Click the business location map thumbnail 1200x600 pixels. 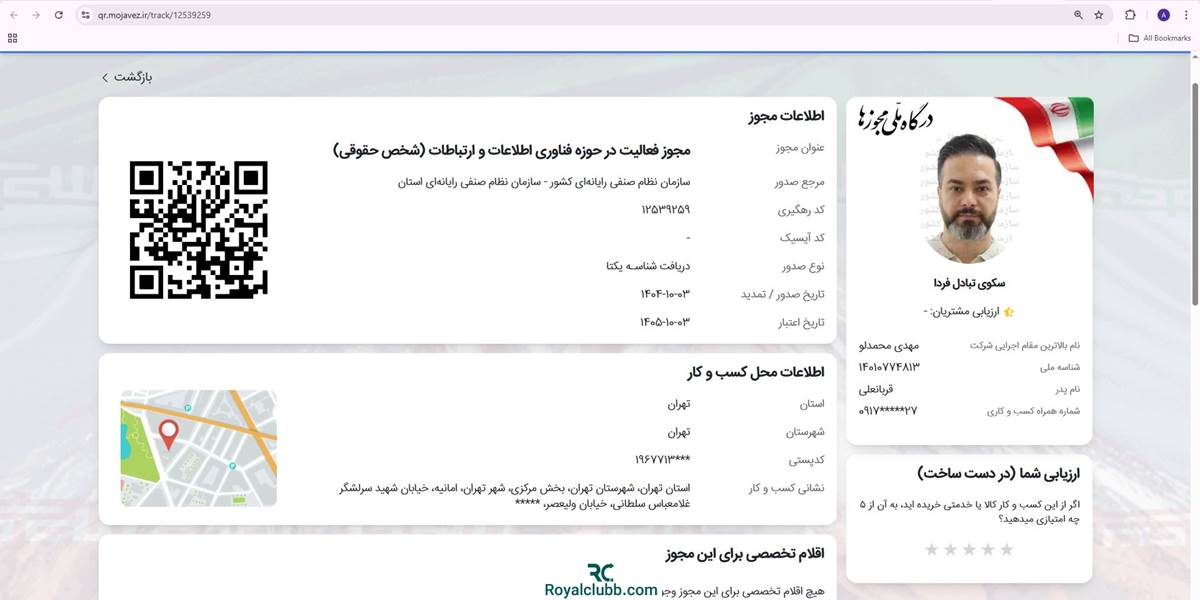coord(199,448)
